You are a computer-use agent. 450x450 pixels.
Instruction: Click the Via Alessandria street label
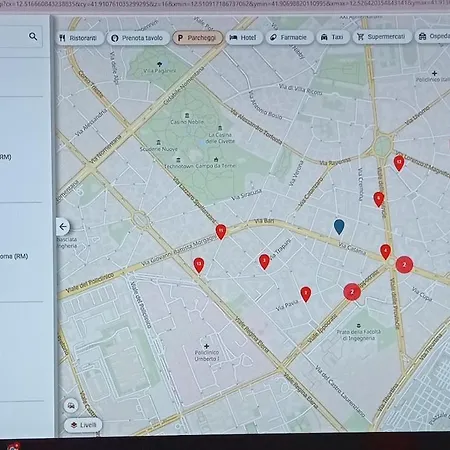[x=91, y=123]
